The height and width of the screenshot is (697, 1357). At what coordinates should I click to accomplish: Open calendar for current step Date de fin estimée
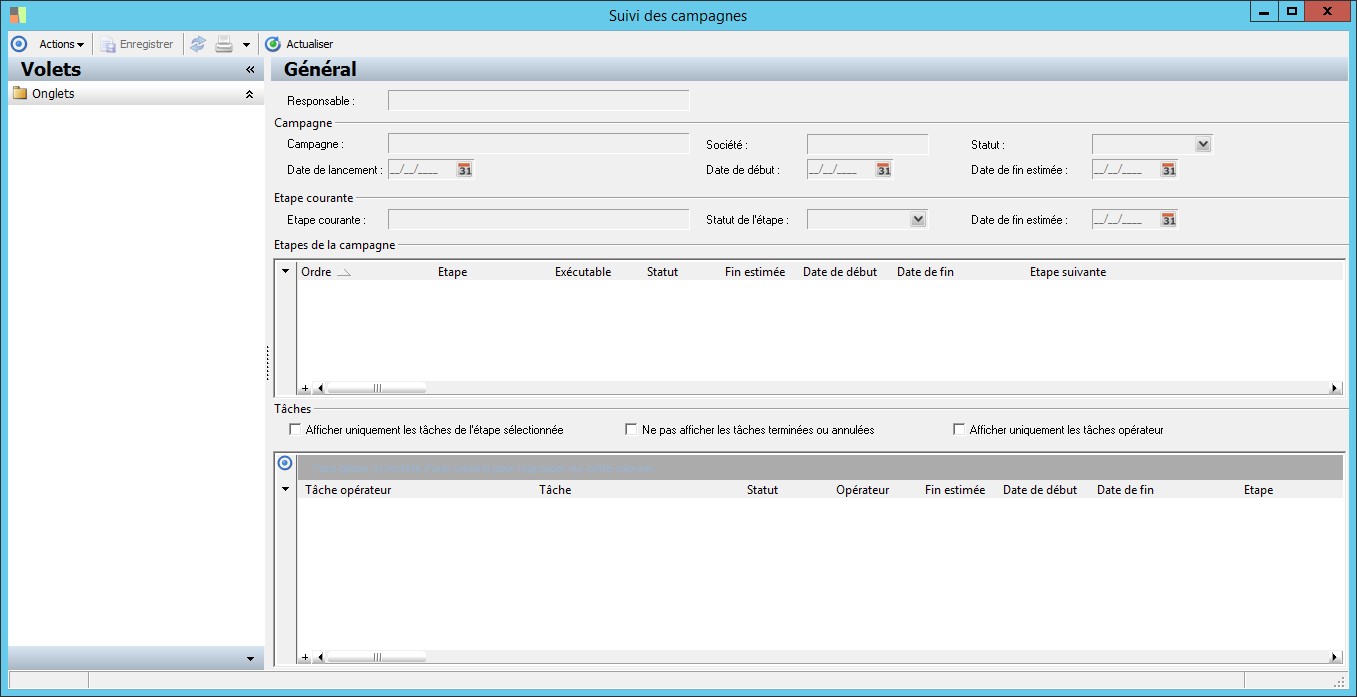1168,219
